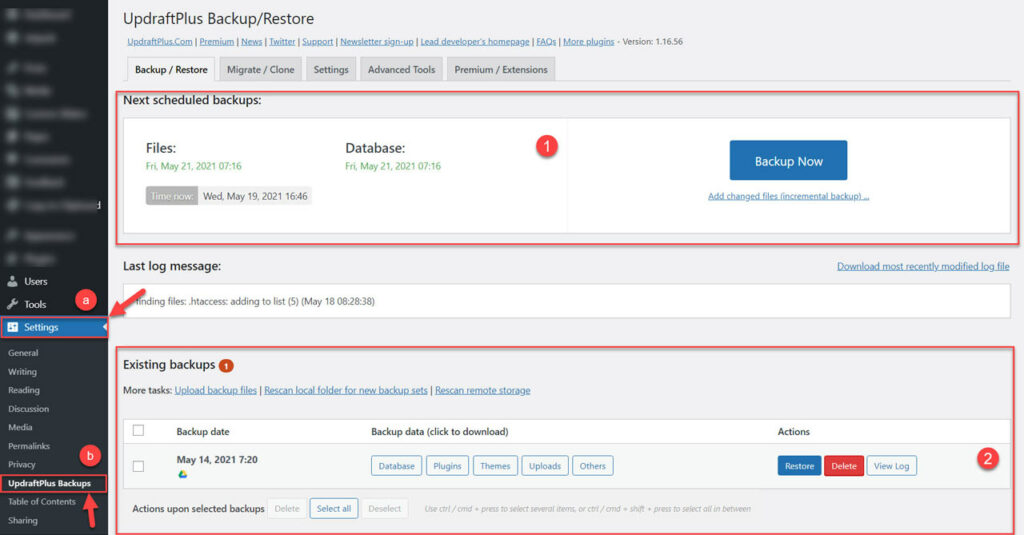Viewport: 1024px width, 535px height.
Task: Open the Twitter link
Action: click(282, 42)
